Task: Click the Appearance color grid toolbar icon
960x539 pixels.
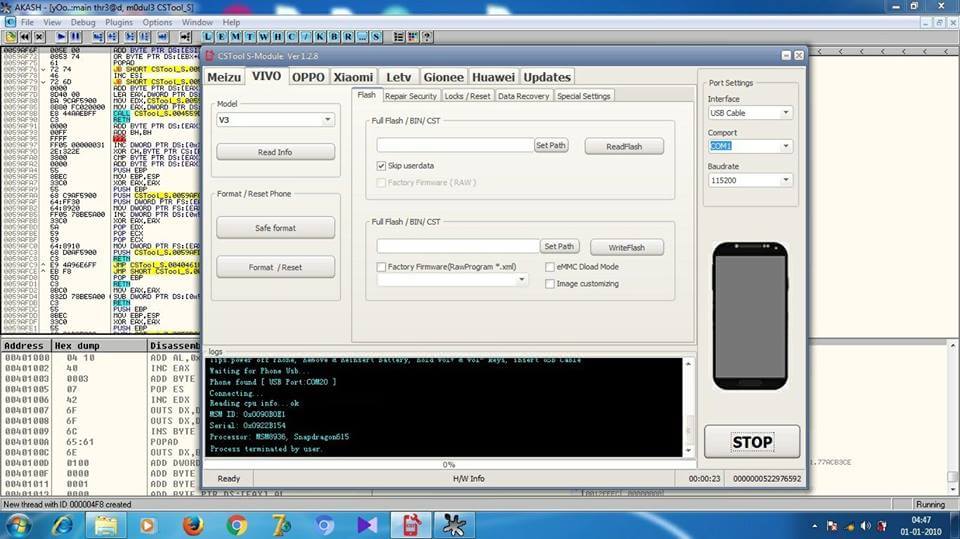Action: pos(413,37)
